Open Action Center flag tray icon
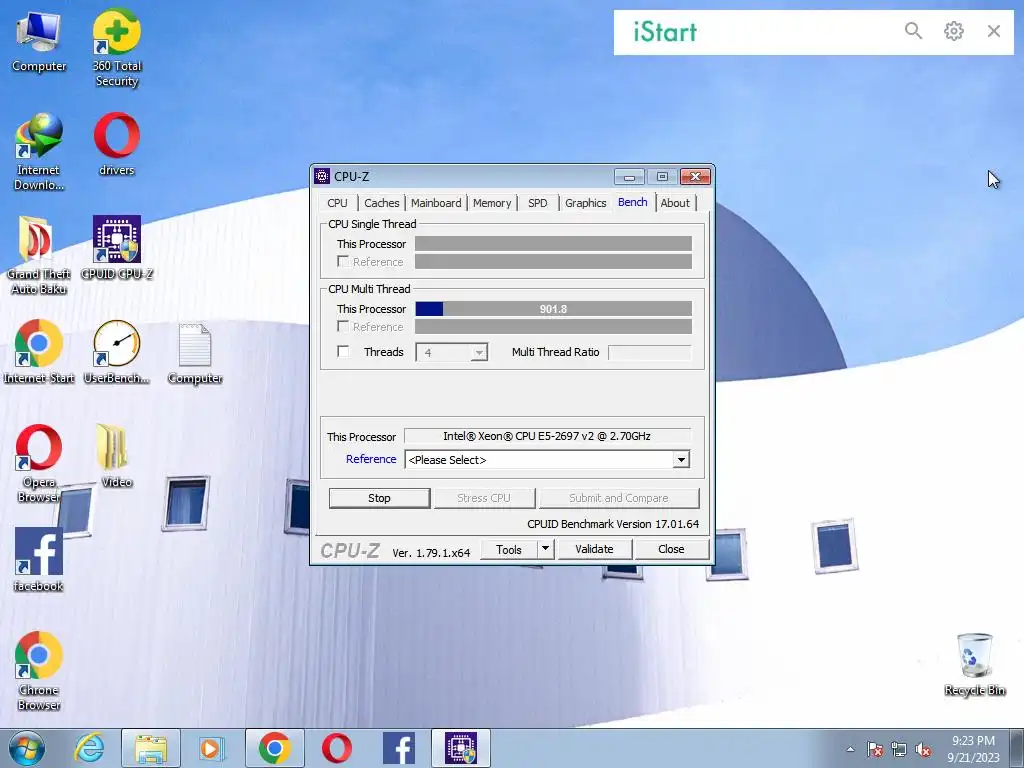 (x=875, y=750)
